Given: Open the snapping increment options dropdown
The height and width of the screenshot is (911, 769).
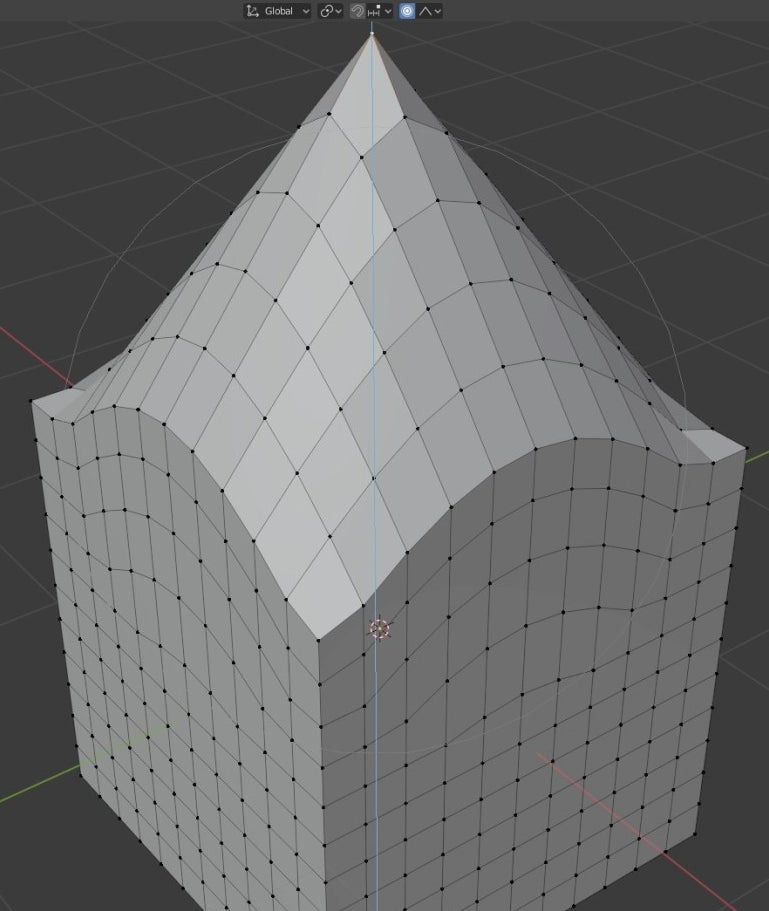Looking at the screenshot, I should coord(380,11).
